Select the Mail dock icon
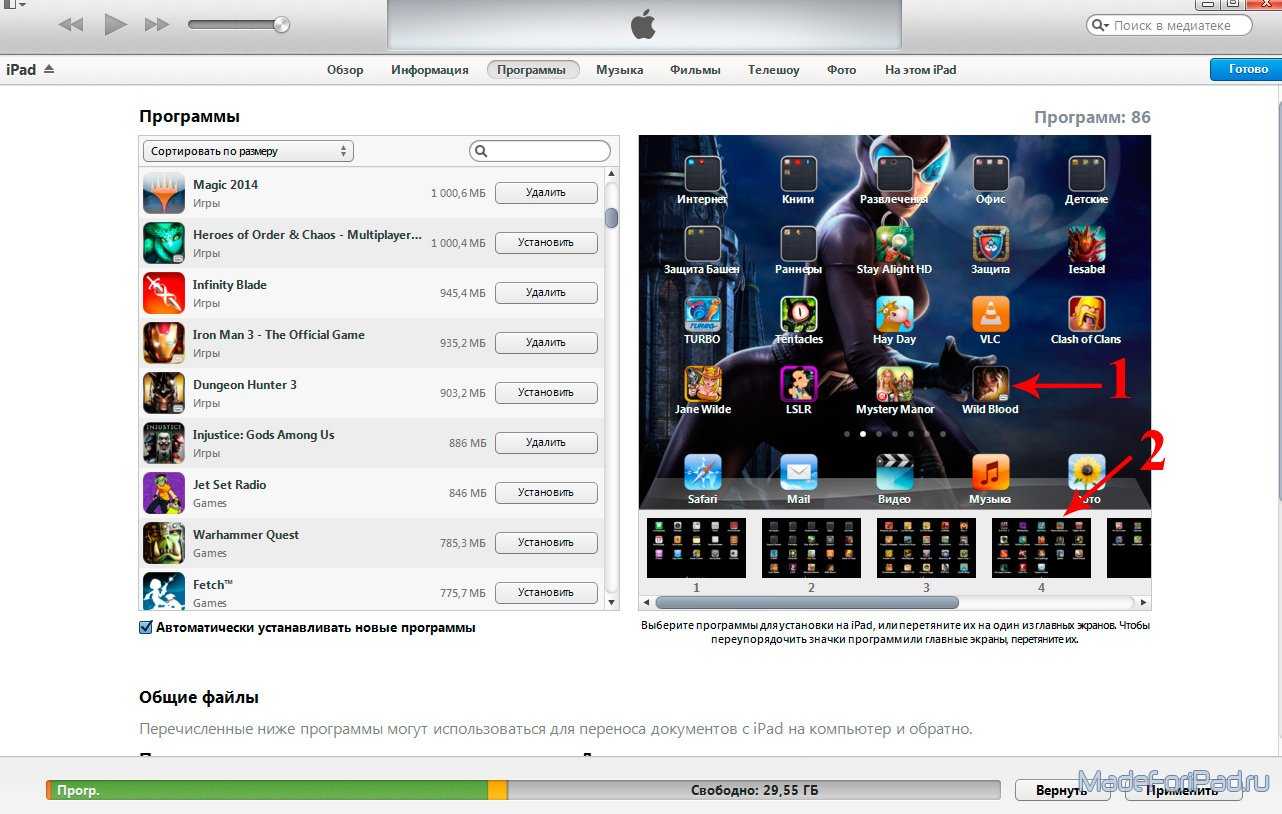The image size is (1282, 814). (798, 472)
